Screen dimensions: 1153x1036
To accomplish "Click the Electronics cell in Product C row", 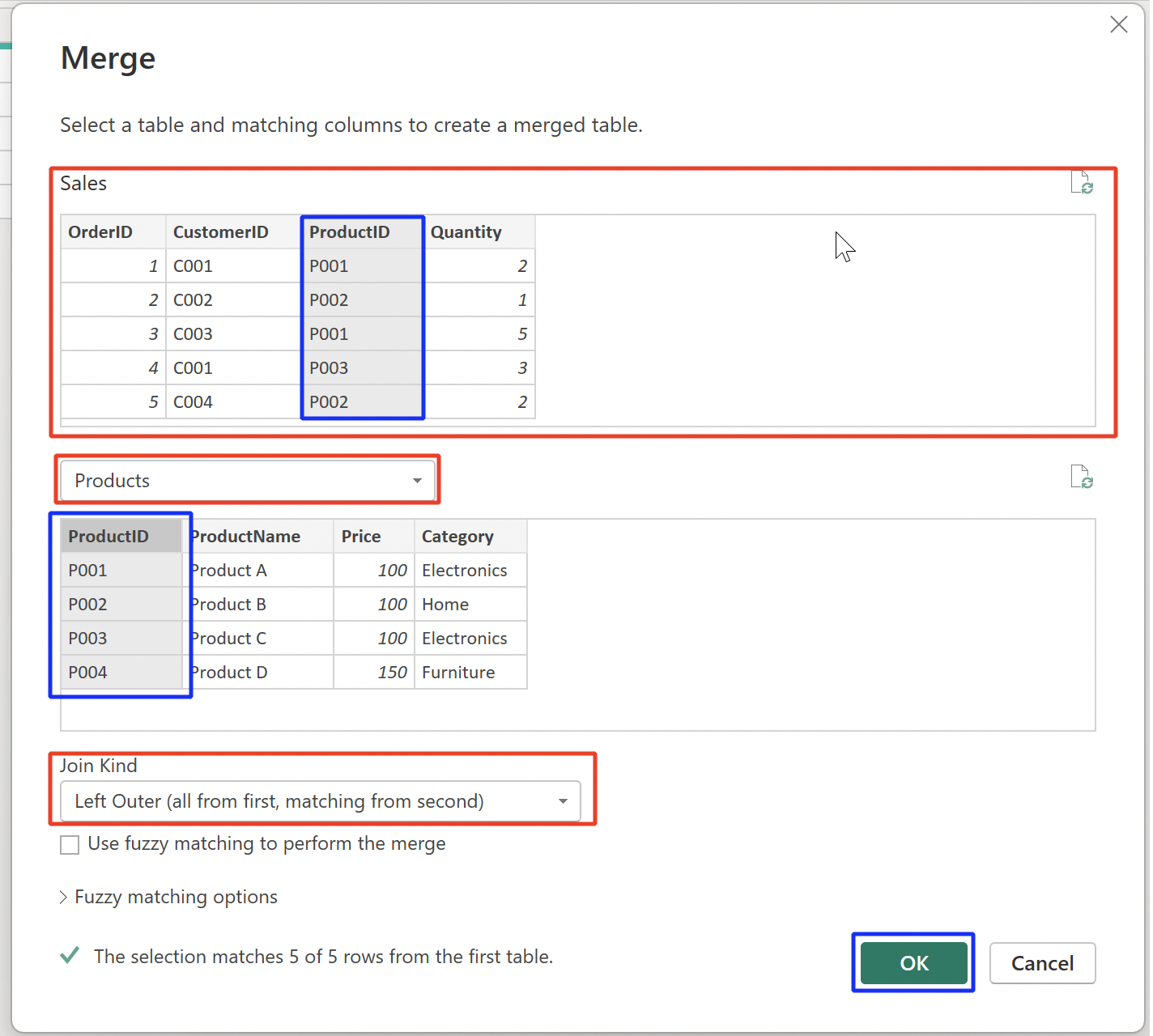I will click(x=470, y=639).
